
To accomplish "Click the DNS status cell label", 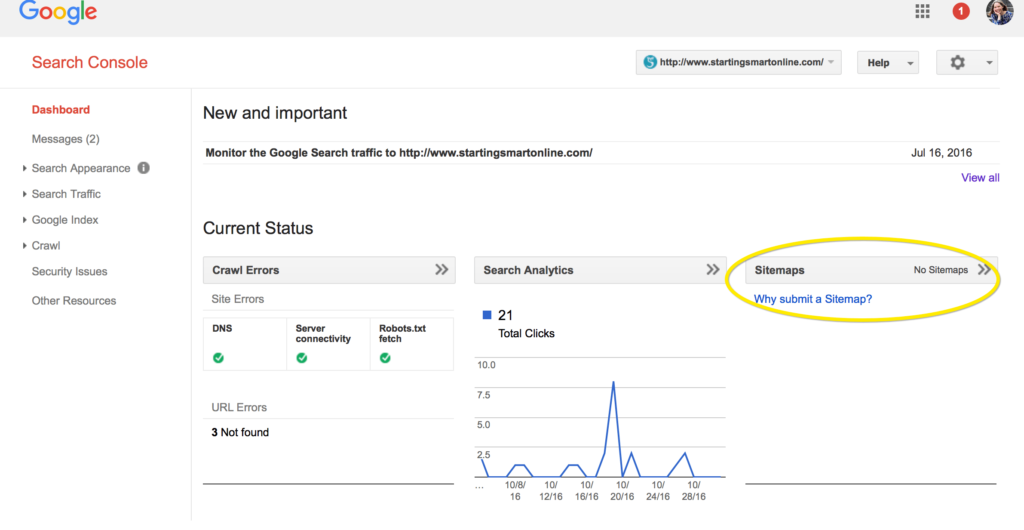I will [222, 328].
